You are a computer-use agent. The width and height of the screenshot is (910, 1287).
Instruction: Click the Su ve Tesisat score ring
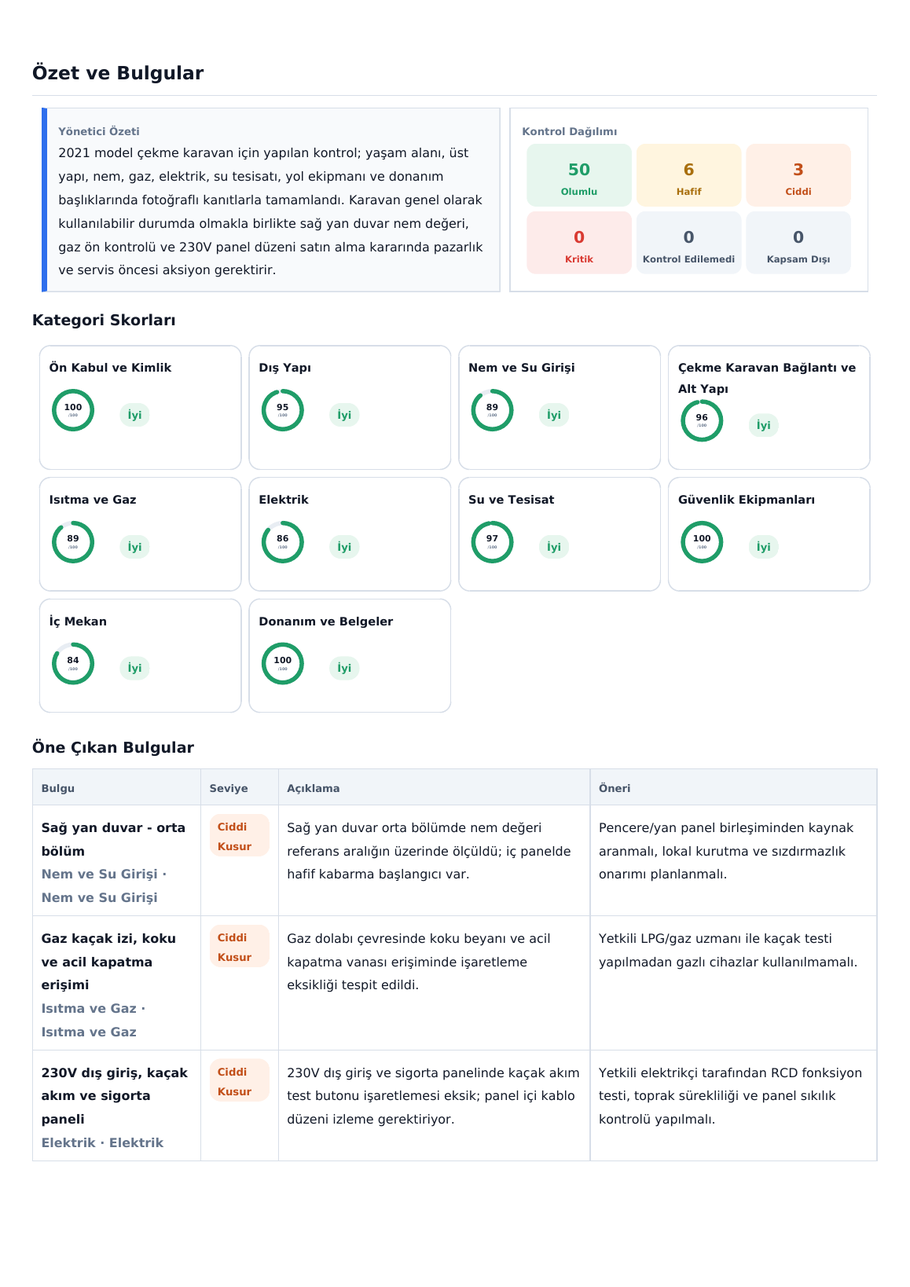(492, 542)
